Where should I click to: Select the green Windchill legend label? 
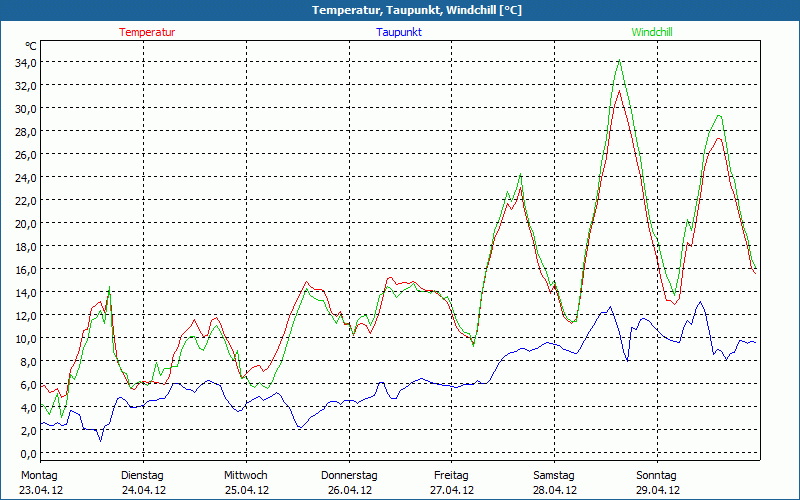pyautogui.click(x=652, y=32)
